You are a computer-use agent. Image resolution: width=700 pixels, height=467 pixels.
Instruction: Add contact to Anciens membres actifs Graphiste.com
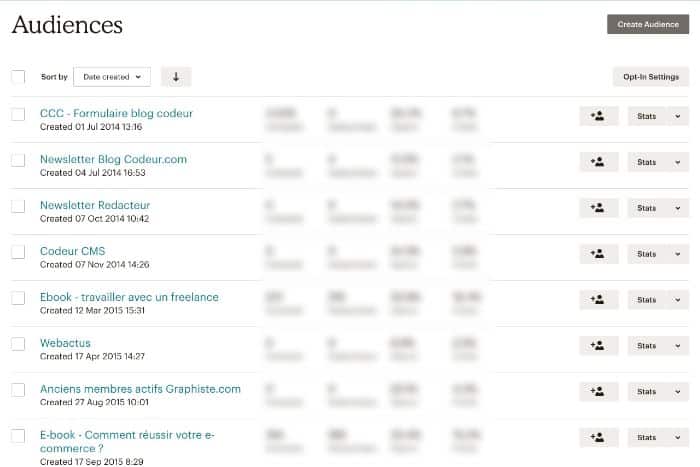click(598, 392)
